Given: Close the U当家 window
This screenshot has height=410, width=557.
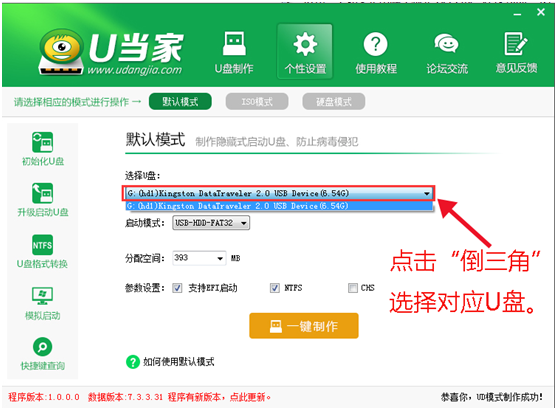Looking at the screenshot, I should (541, 12).
